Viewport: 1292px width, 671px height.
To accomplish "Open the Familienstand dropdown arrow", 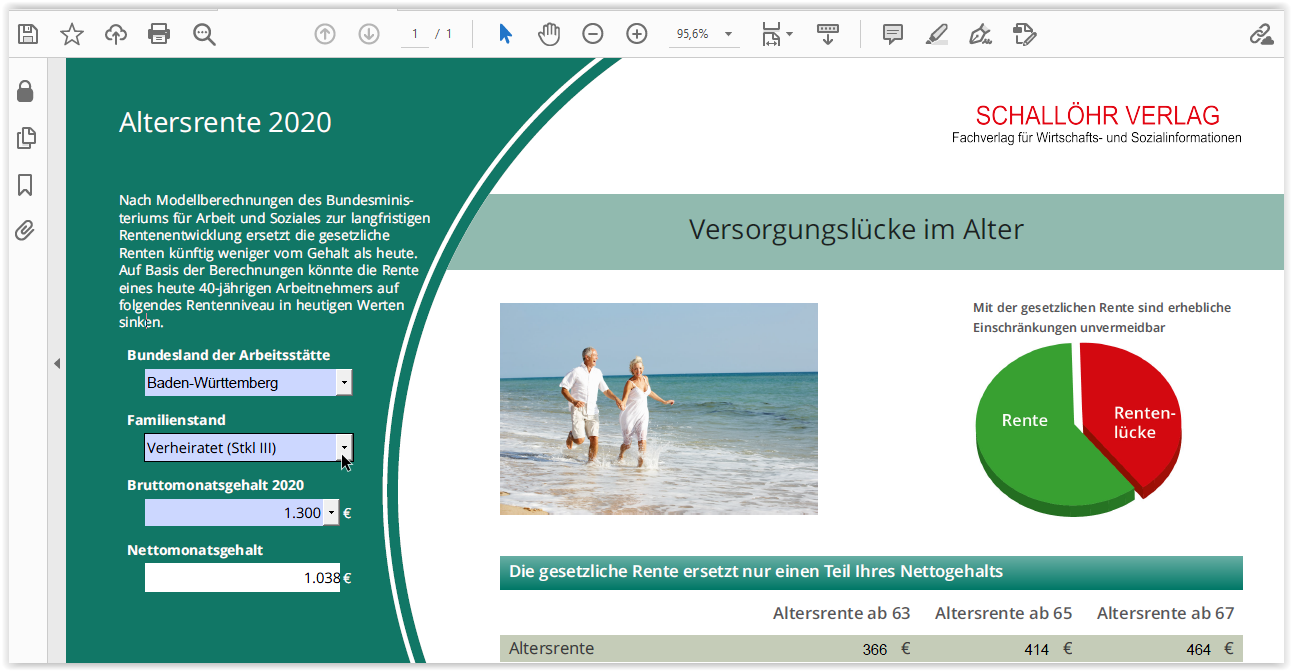I will [x=344, y=447].
